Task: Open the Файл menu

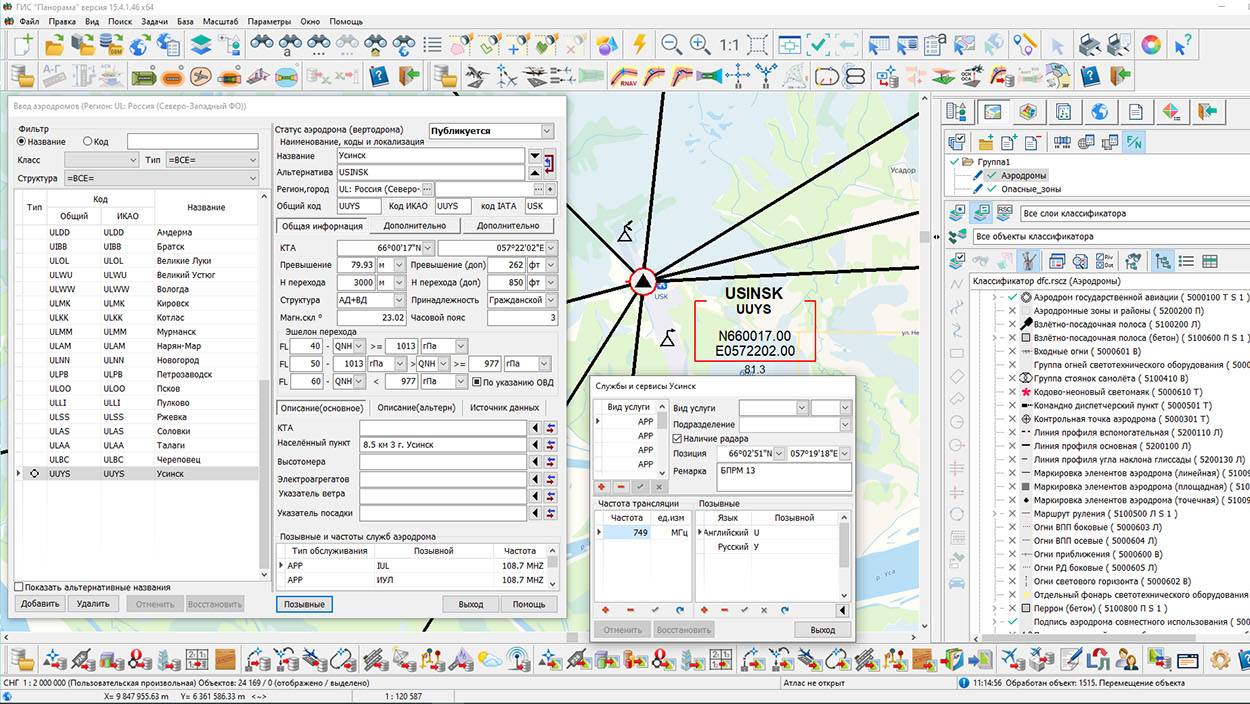Action: (x=29, y=21)
